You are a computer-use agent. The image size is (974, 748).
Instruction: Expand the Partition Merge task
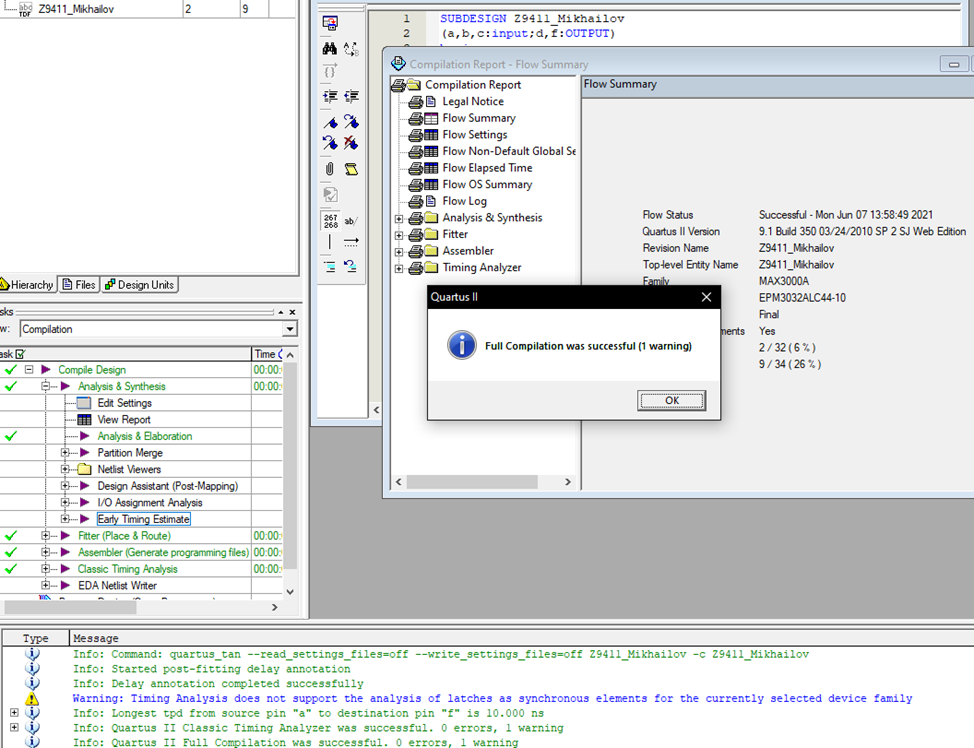tap(65, 452)
